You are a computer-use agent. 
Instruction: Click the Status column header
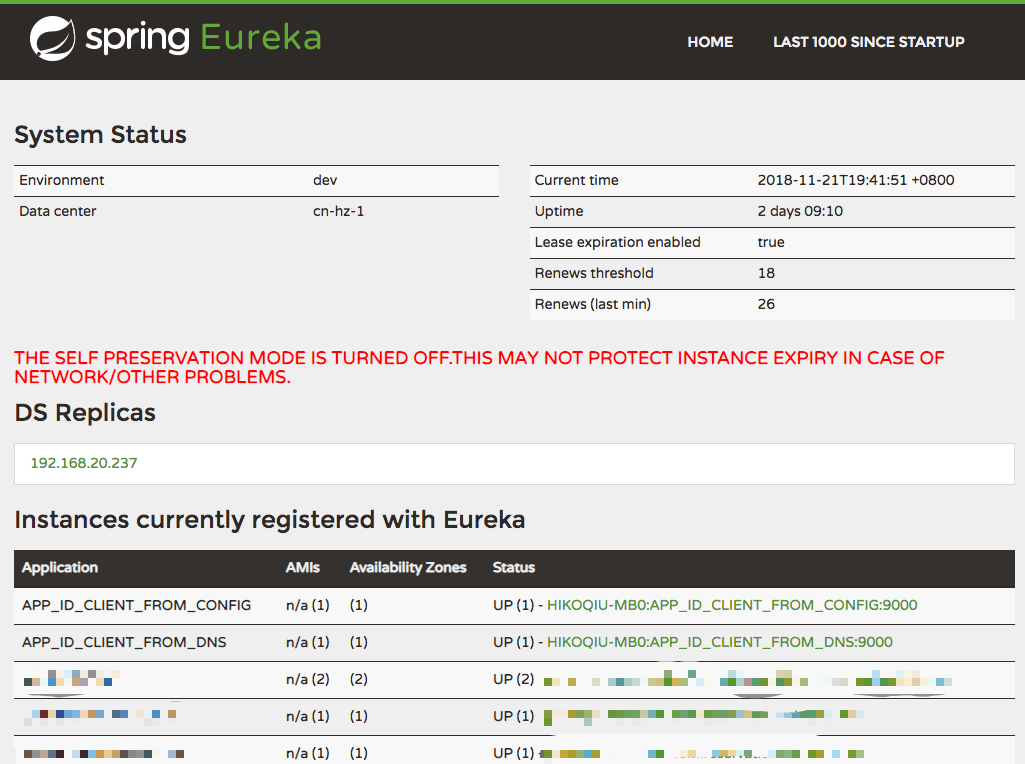(514, 567)
